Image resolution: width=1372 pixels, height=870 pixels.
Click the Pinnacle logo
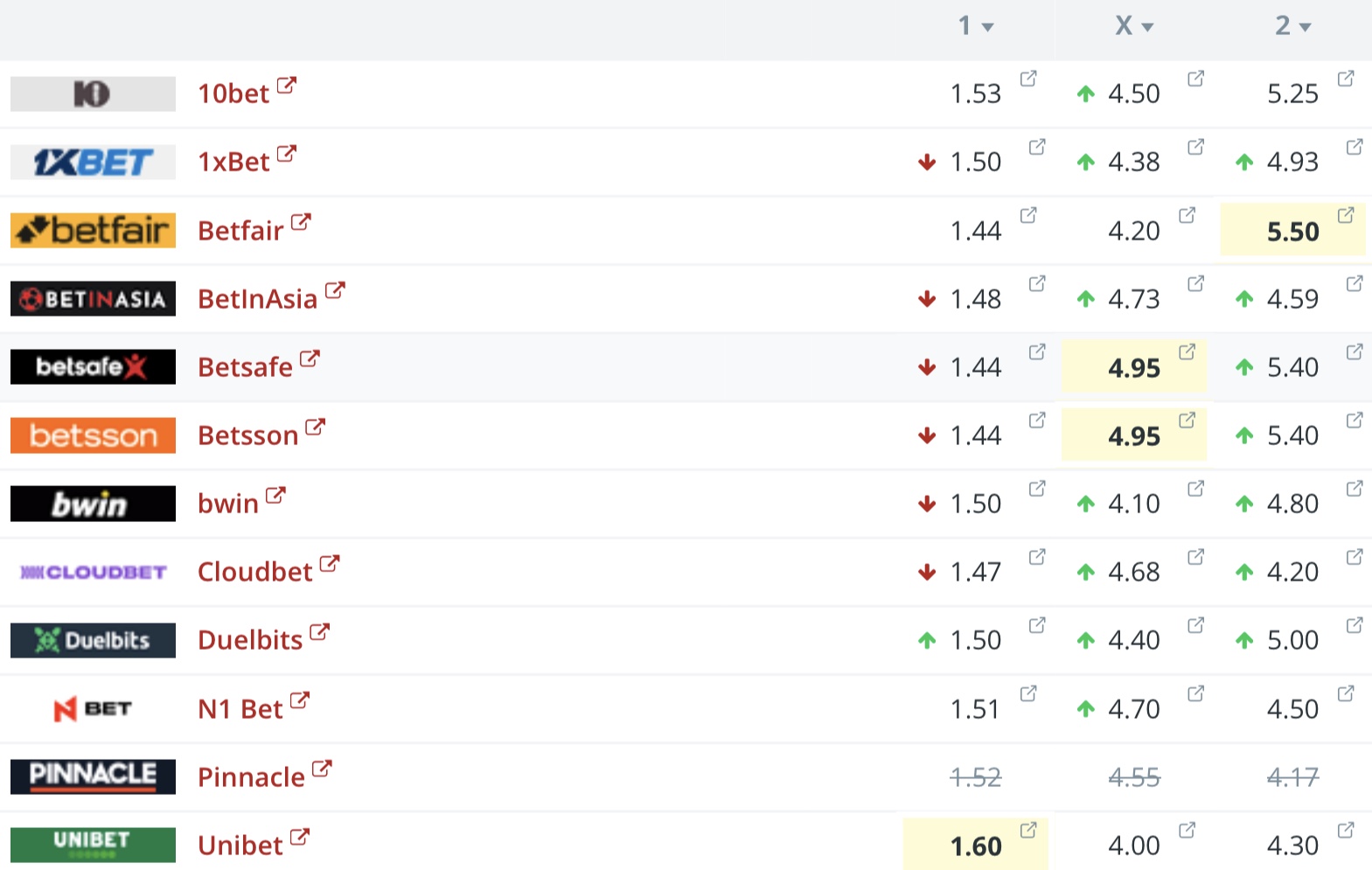(x=93, y=776)
